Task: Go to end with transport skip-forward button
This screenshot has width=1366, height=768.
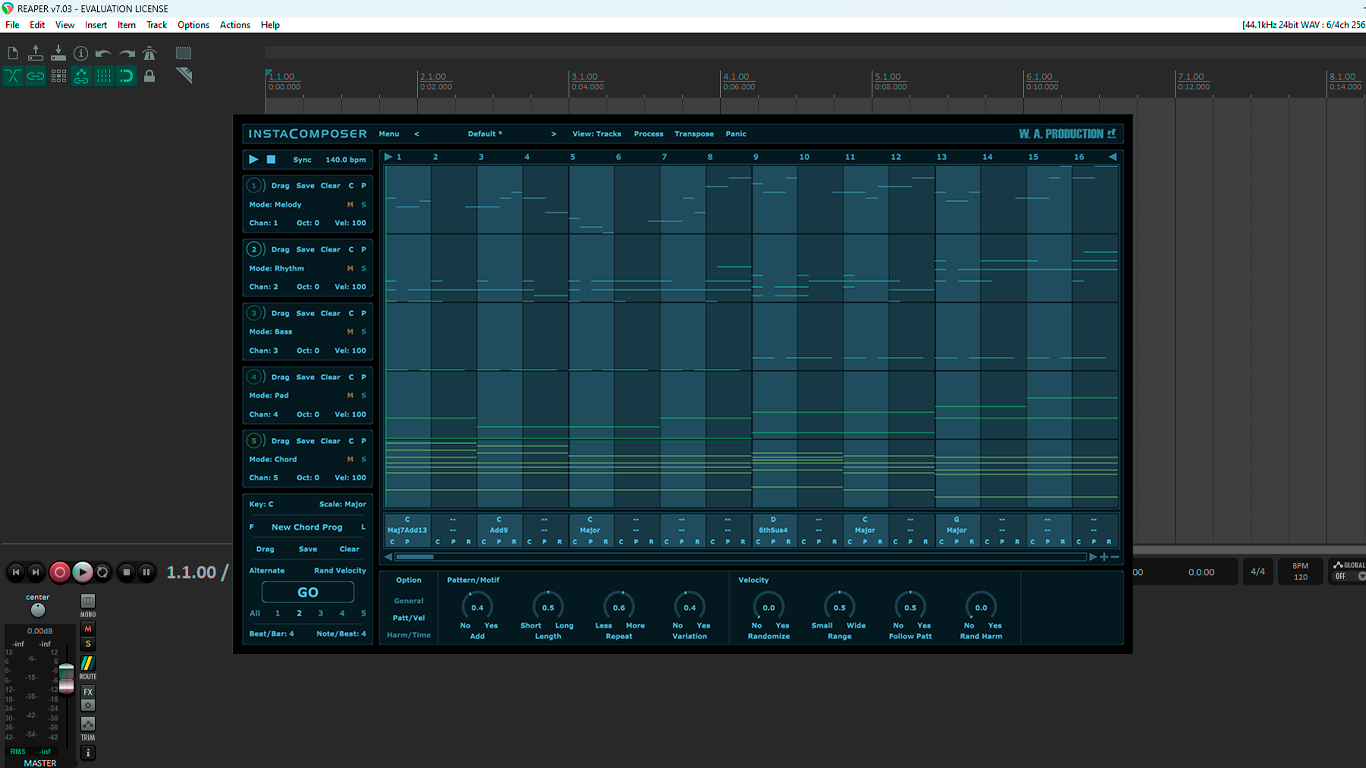Action: (x=36, y=572)
